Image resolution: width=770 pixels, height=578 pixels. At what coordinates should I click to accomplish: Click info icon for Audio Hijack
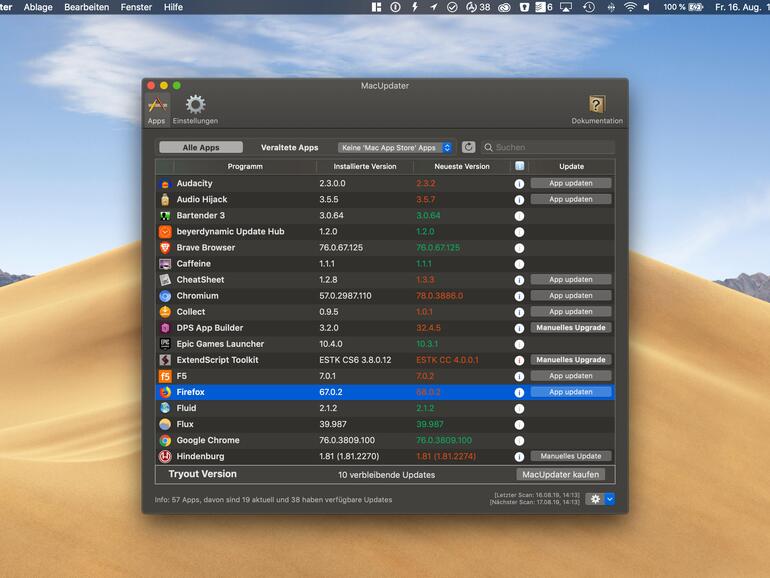[x=519, y=200]
